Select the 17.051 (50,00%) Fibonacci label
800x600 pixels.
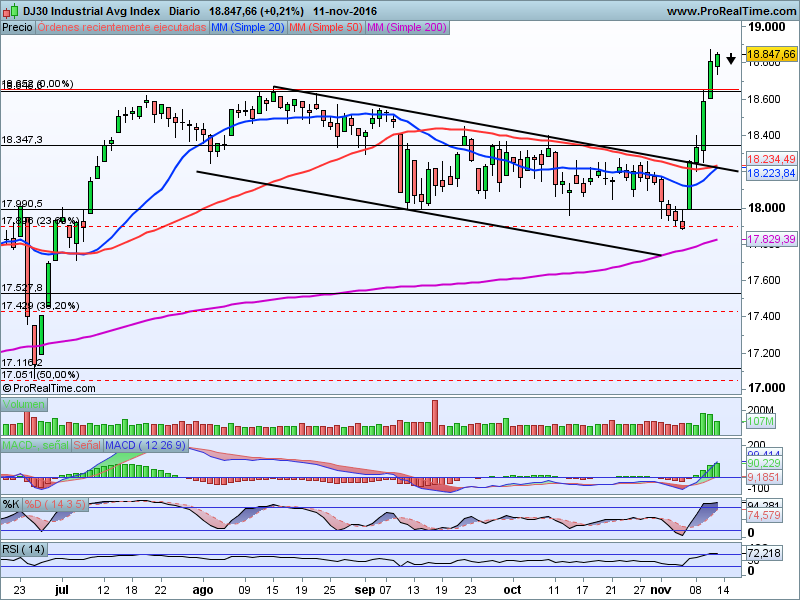tap(40, 374)
